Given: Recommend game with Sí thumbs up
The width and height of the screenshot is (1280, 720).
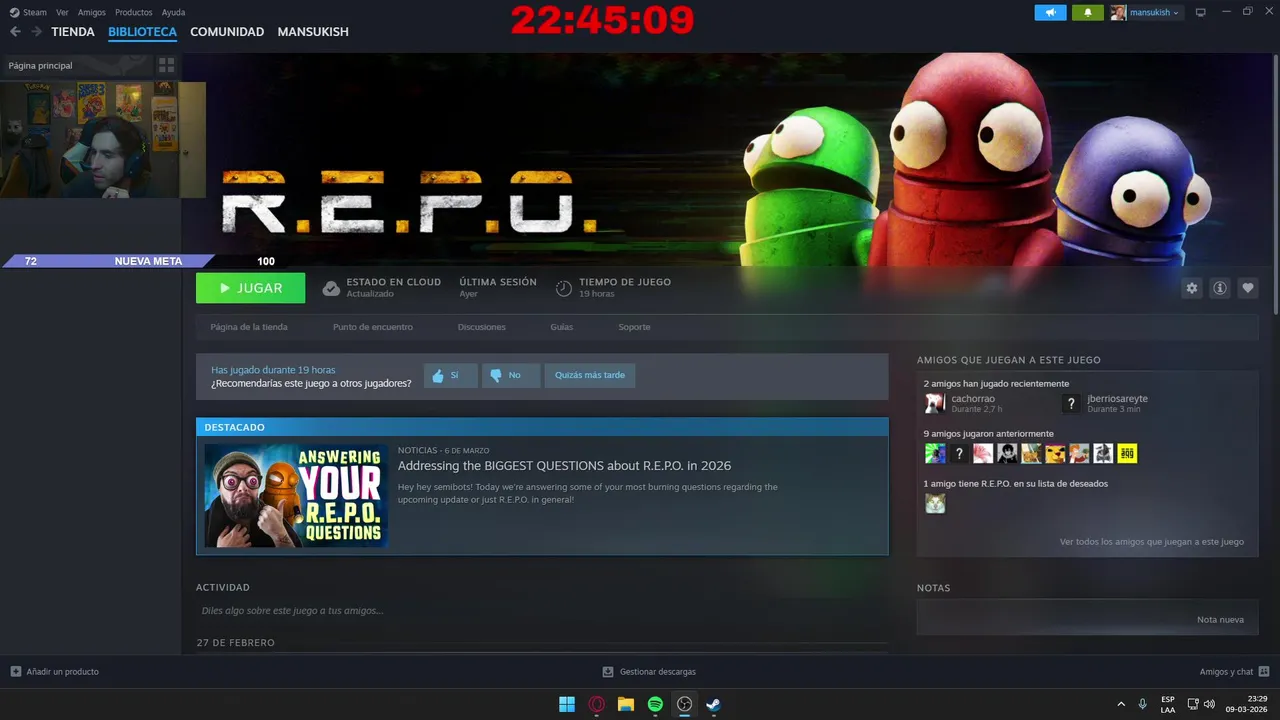Looking at the screenshot, I should click(x=450, y=376).
